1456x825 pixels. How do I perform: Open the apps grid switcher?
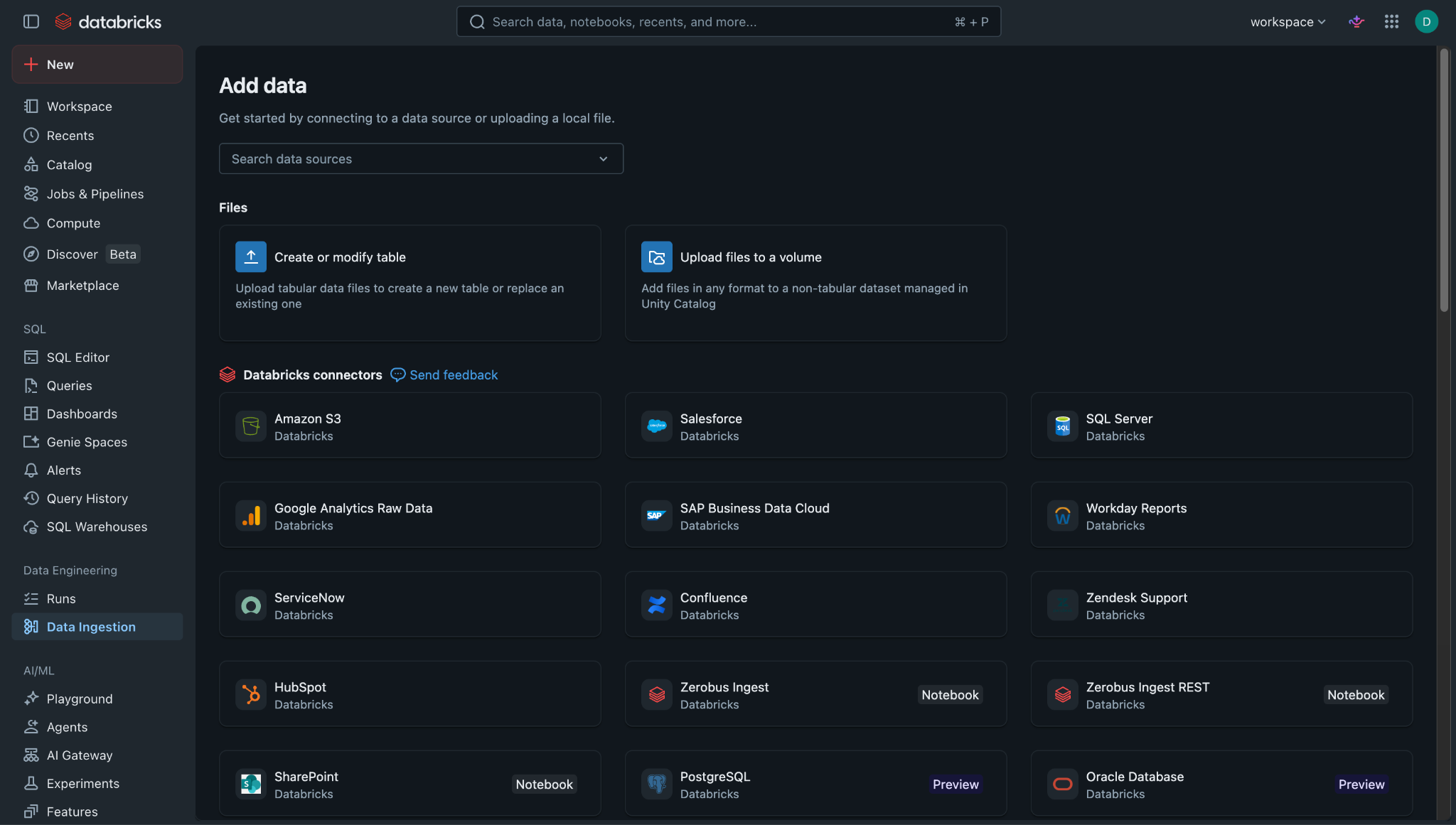tap(1391, 21)
